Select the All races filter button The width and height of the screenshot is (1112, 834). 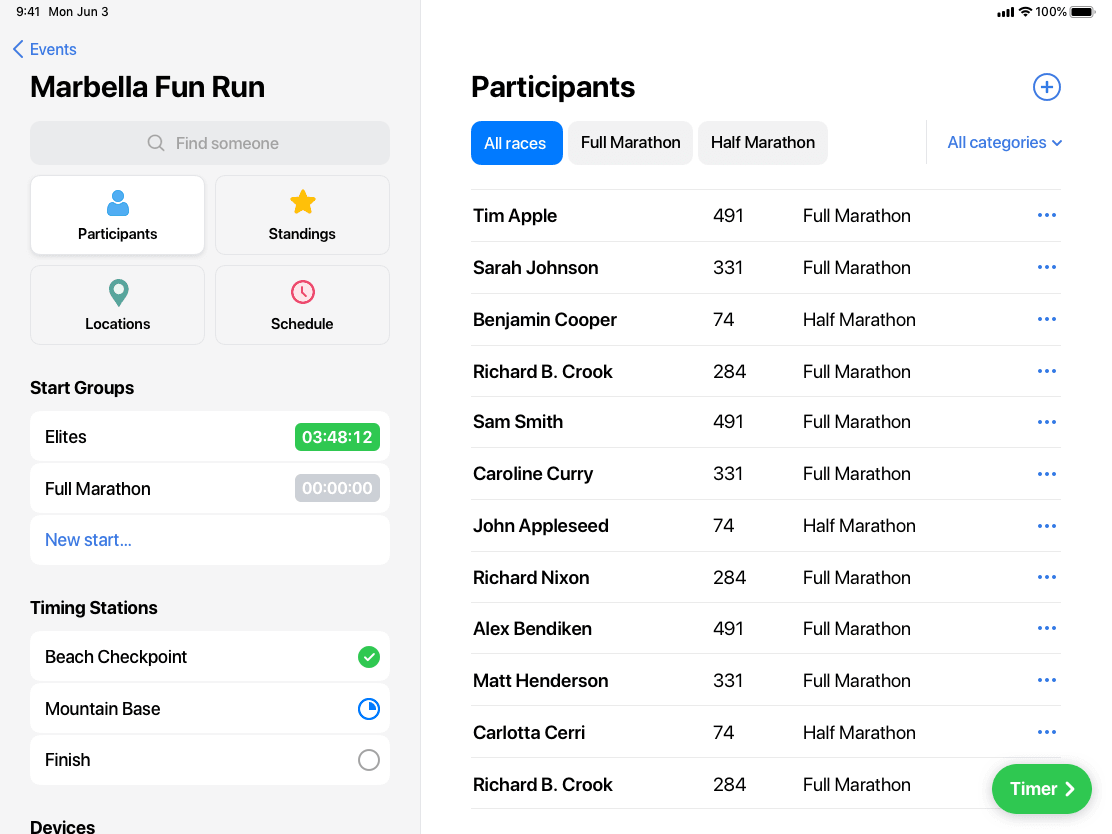(x=516, y=143)
